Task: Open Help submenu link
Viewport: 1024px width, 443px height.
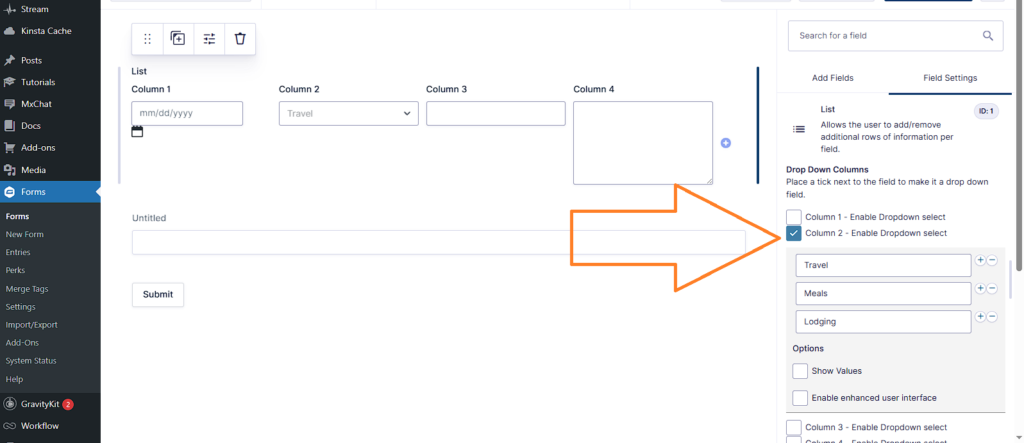Action: pyautogui.click(x=14, y=379)
